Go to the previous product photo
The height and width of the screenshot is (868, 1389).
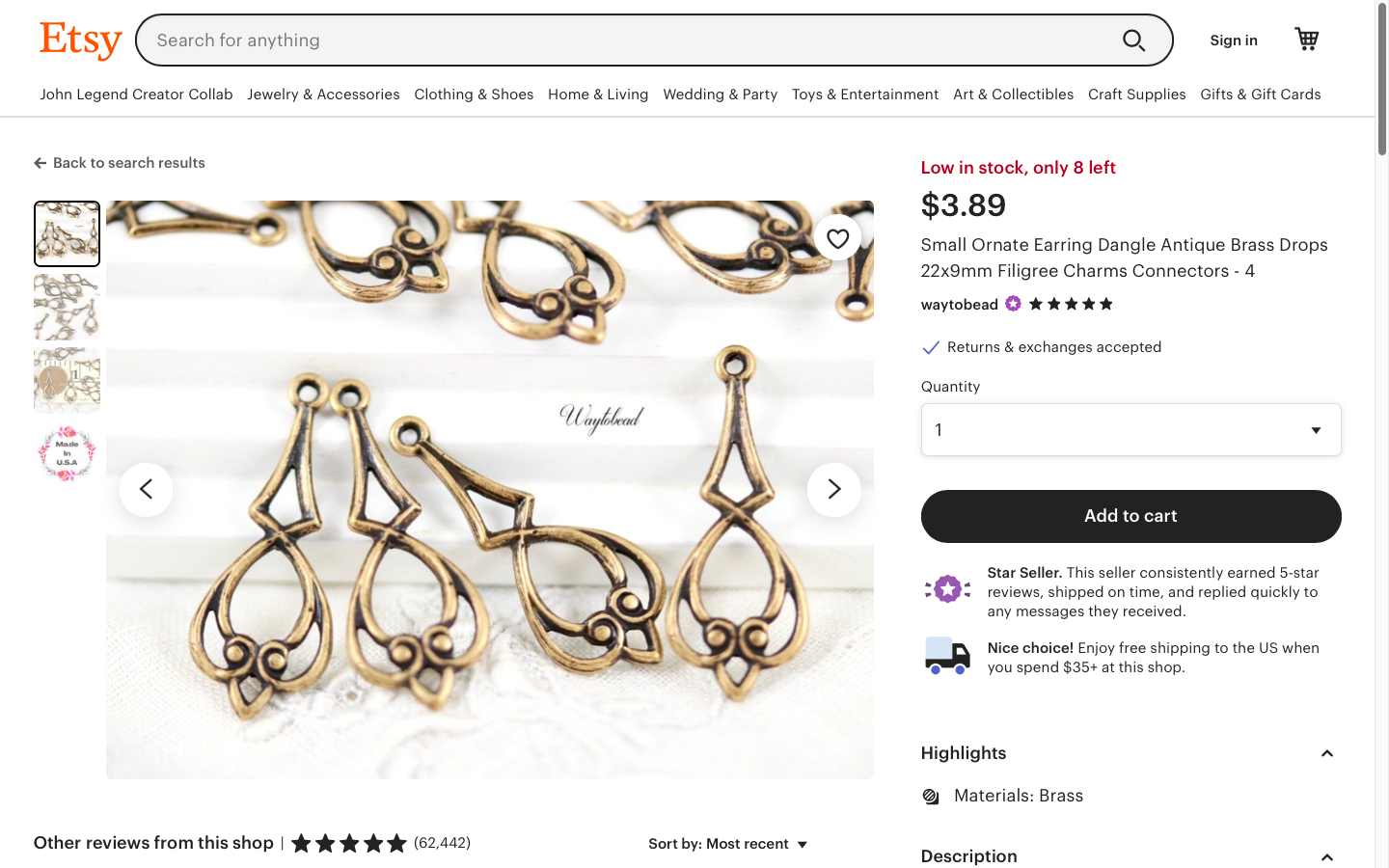point(147,490)
